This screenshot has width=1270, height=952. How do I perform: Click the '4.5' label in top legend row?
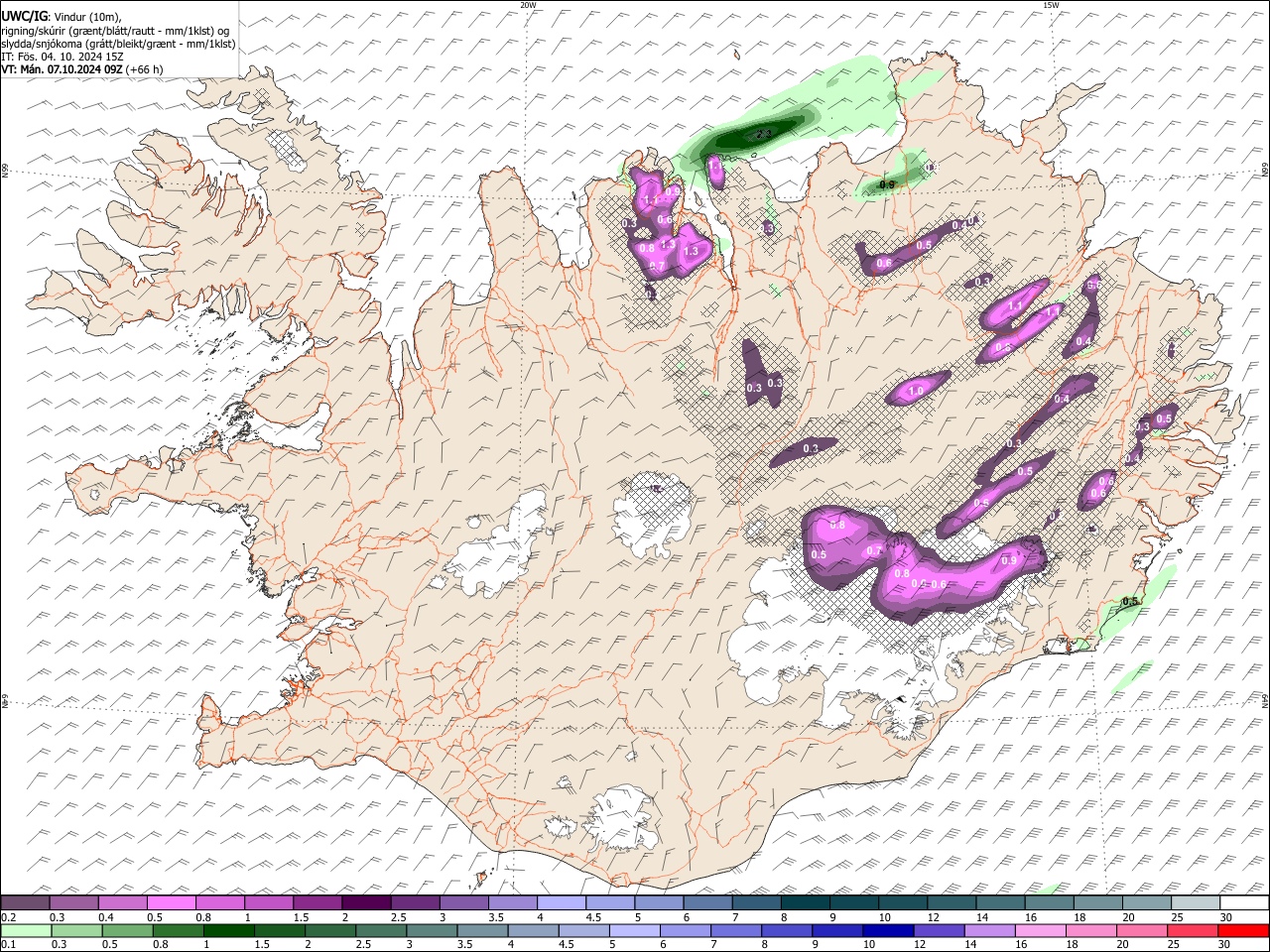594,917
